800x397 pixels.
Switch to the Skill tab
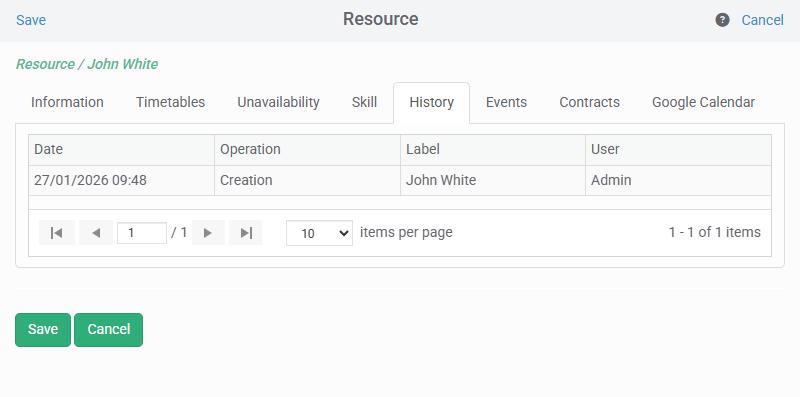tap(364, 102)
